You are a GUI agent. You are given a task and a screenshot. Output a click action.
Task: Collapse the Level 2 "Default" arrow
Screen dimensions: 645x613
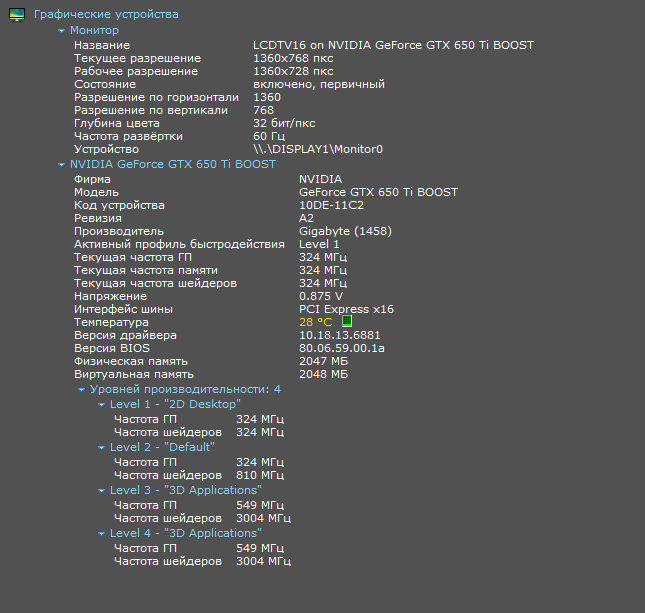point(101,447)
